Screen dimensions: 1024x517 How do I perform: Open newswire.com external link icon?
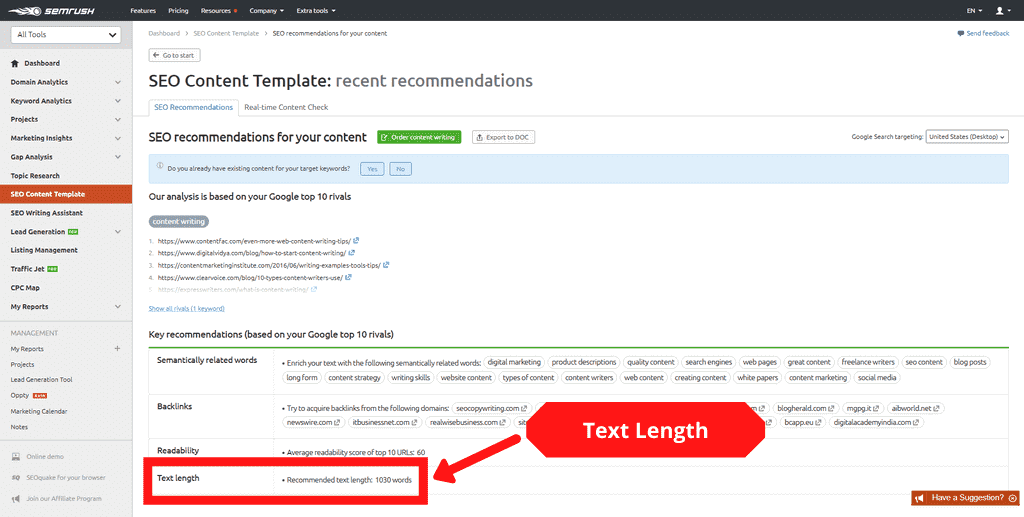click(x=337, y=422)
